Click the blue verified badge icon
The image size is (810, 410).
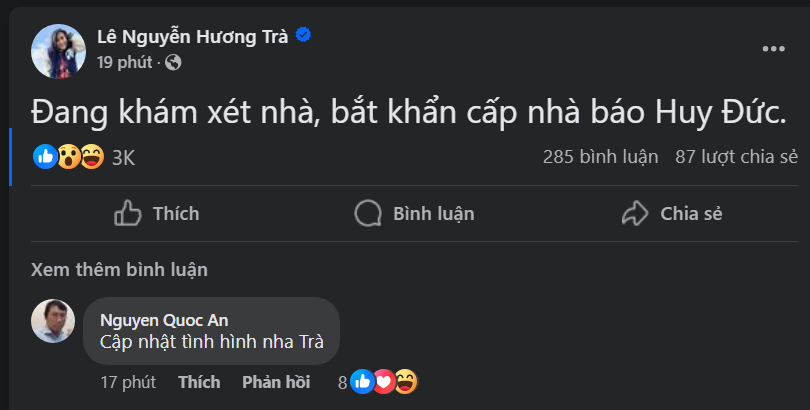(303, 36)
